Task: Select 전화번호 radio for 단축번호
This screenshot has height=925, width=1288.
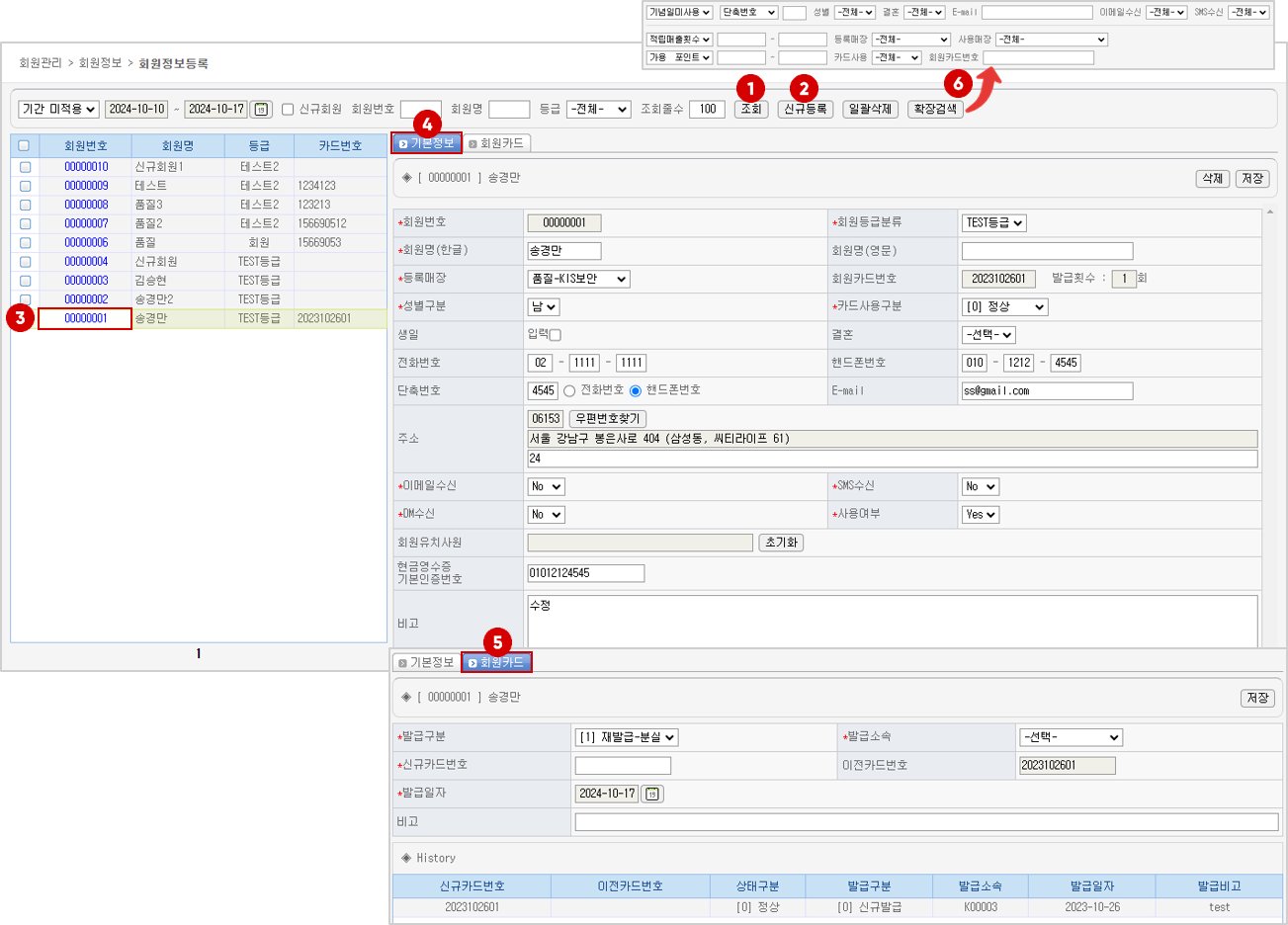Action: pyautogui.click(x=569, y=391)
